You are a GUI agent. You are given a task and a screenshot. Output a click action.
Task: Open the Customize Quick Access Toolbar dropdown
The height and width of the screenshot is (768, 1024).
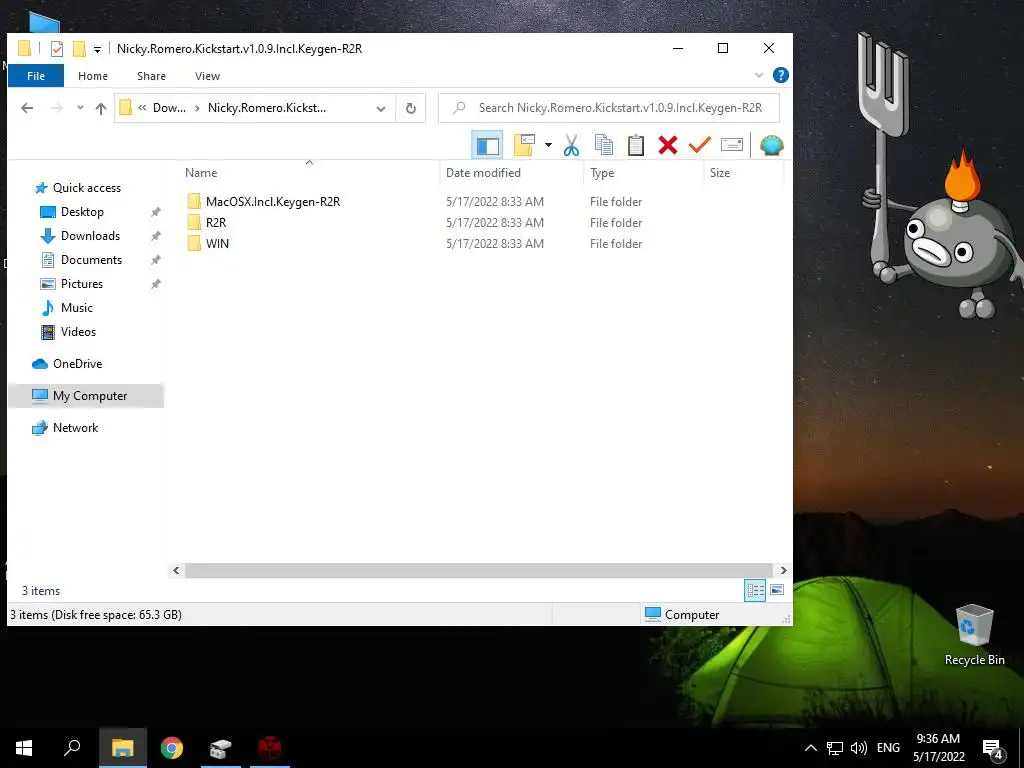click(97, 50)
